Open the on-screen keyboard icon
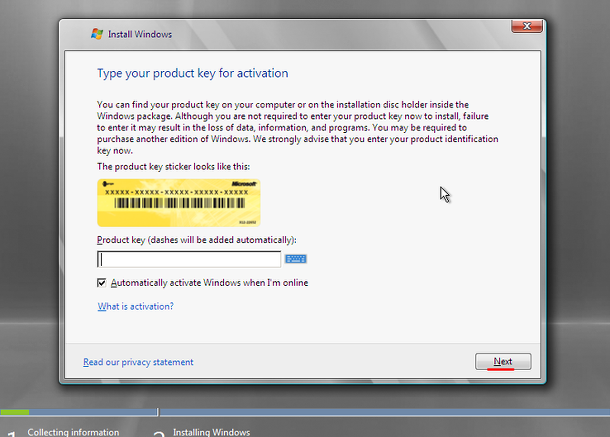The width and height of the screenshot is (610, 437). click(x=296, y=259)
